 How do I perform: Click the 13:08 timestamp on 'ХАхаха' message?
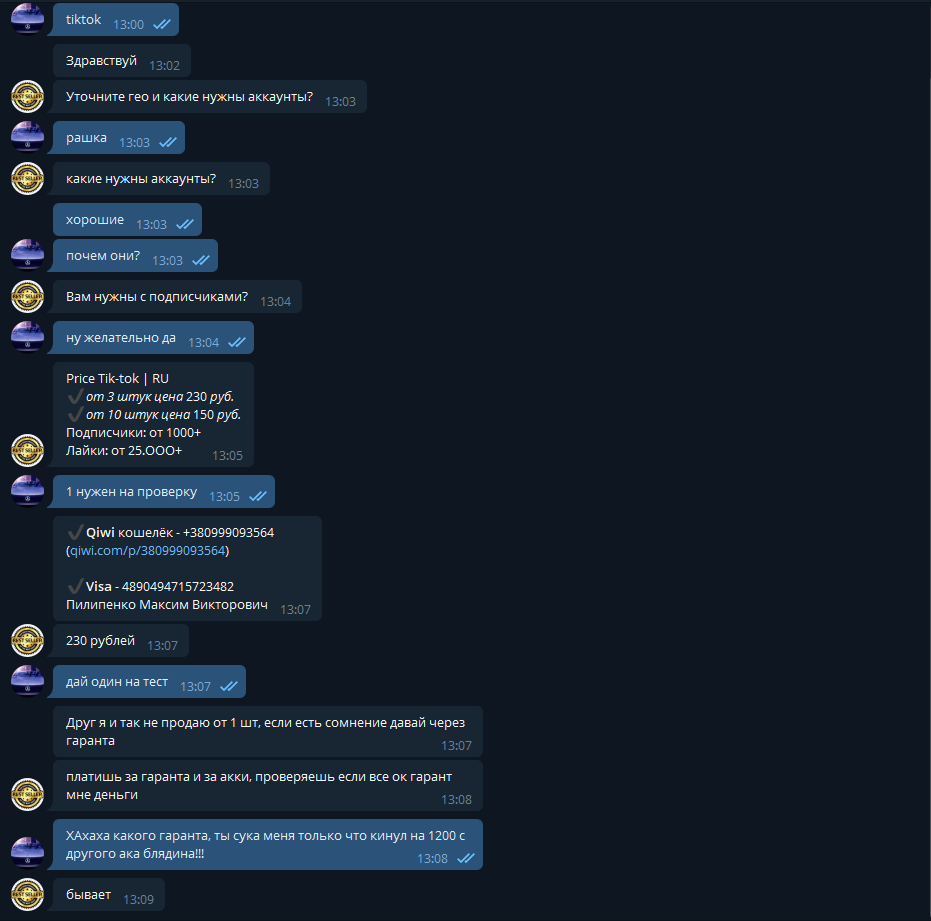click(x=432, y=859)
